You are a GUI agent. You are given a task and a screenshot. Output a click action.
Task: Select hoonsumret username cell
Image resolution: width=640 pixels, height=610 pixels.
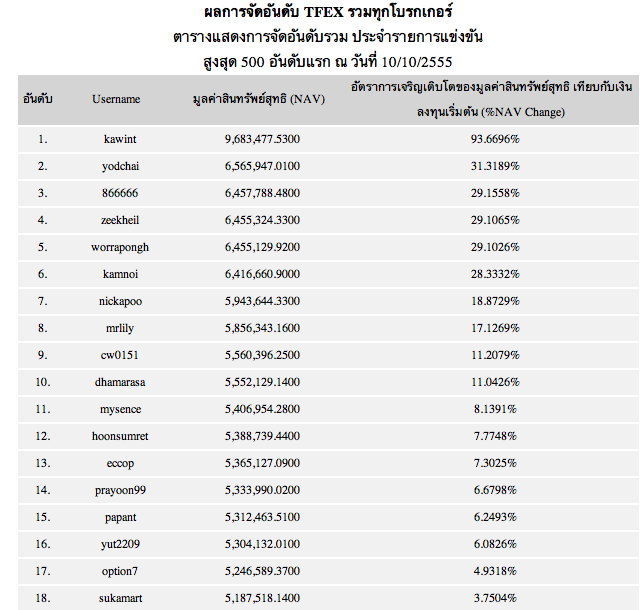120,436
